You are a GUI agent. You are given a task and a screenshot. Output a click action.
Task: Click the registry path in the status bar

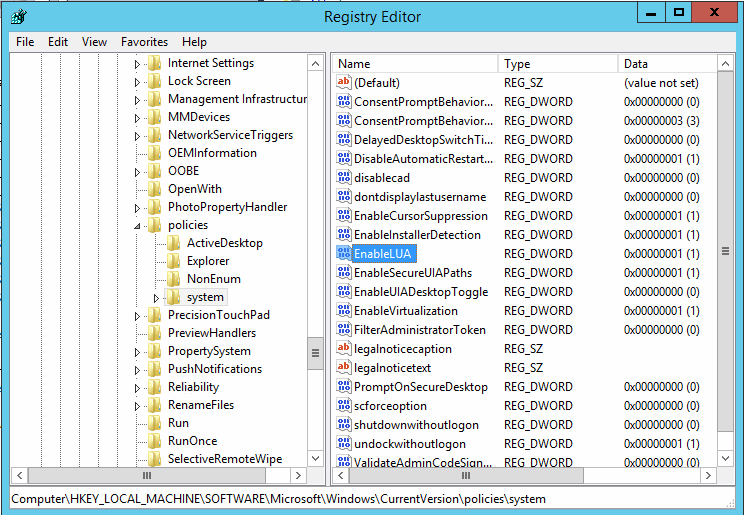point(278,499)
